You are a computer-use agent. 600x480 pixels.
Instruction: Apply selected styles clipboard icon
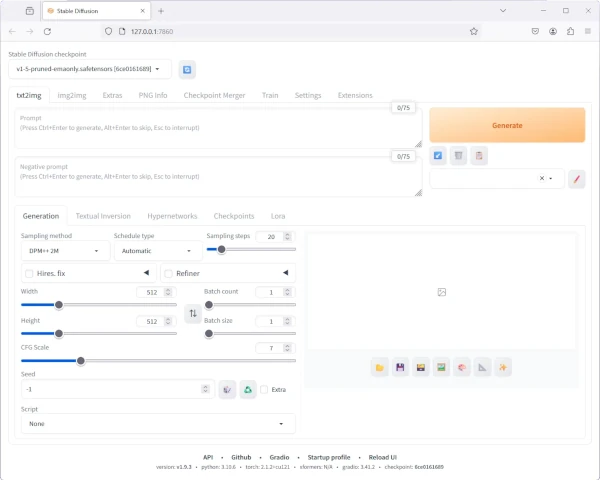(x=479, y=155)
